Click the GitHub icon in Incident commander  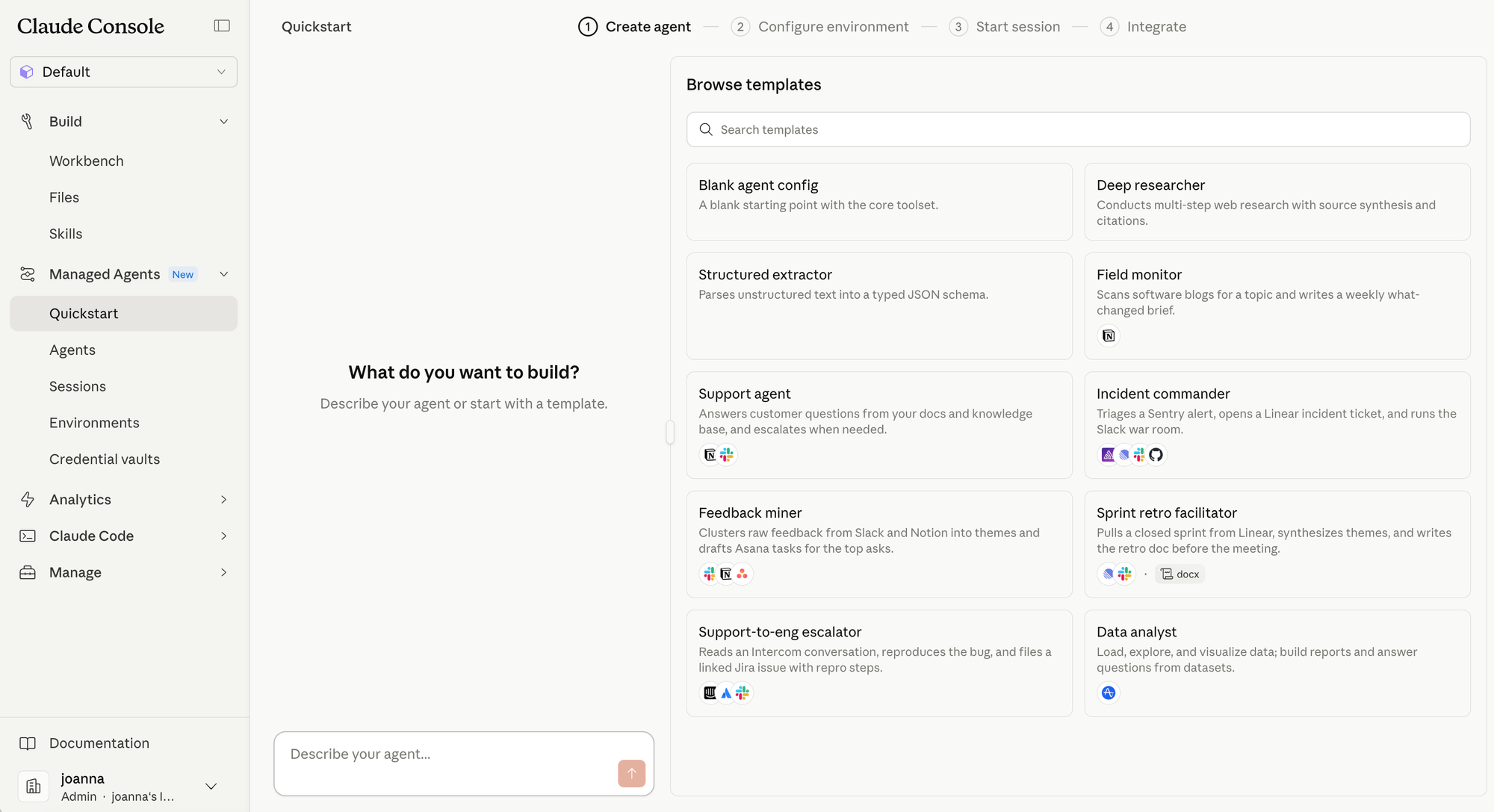1156,455
